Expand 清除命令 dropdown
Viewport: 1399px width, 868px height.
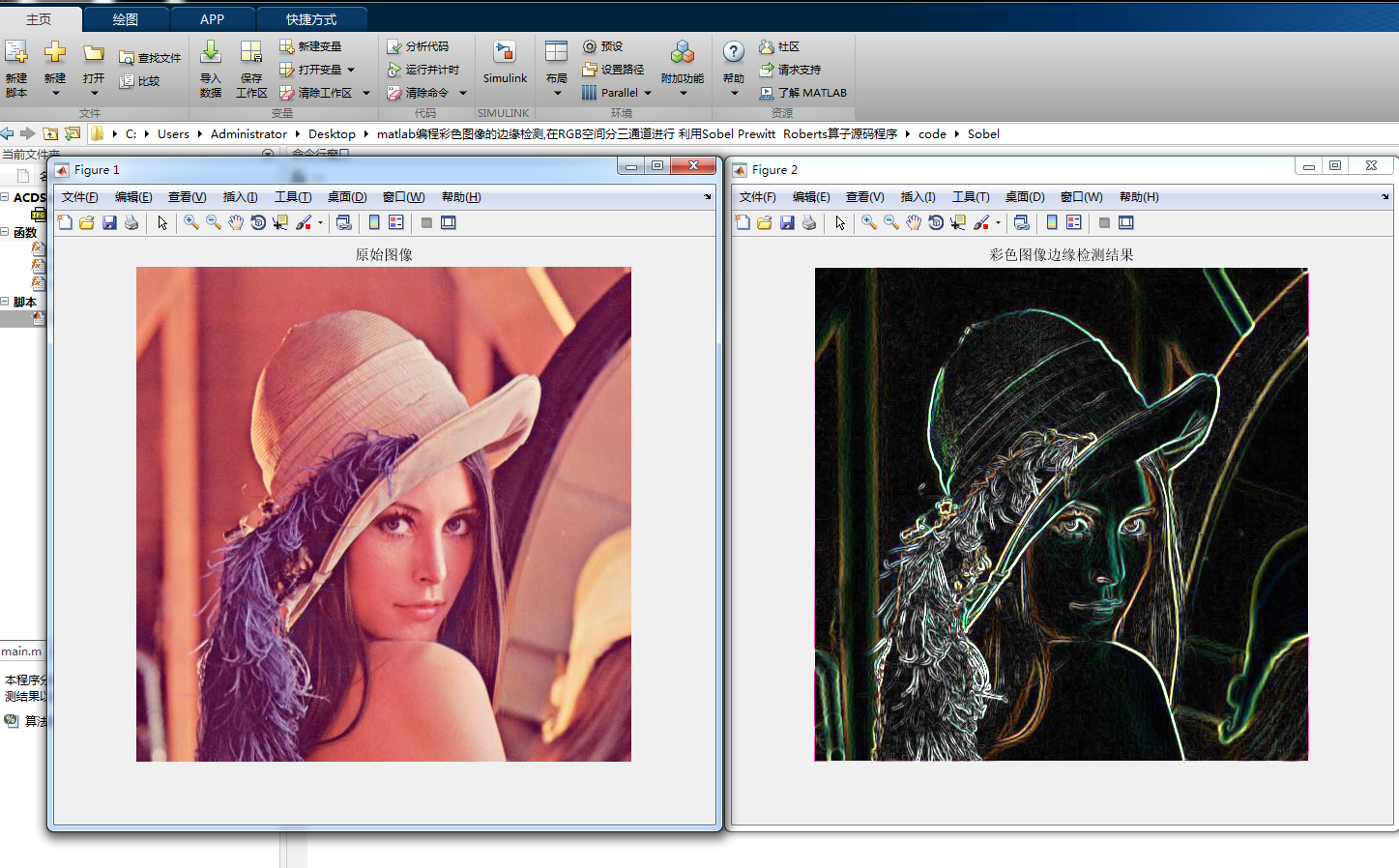click(x=463, y=93)
